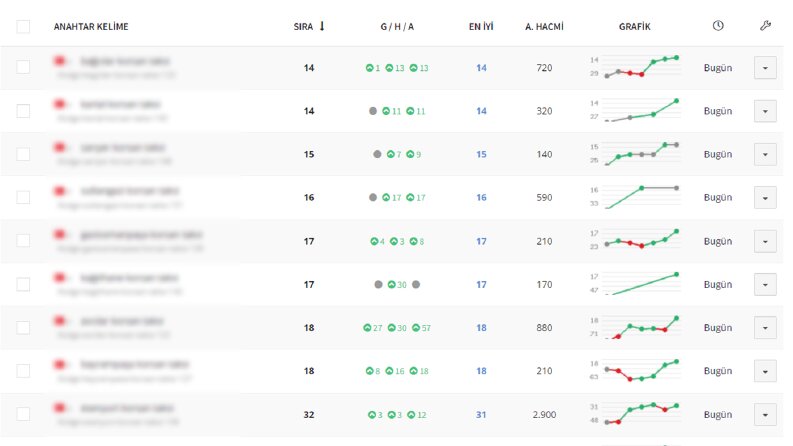Check the box in the 880 volume row
This screenshot has width=793, height=446.
pyautogui.click(x=23, y=328)
